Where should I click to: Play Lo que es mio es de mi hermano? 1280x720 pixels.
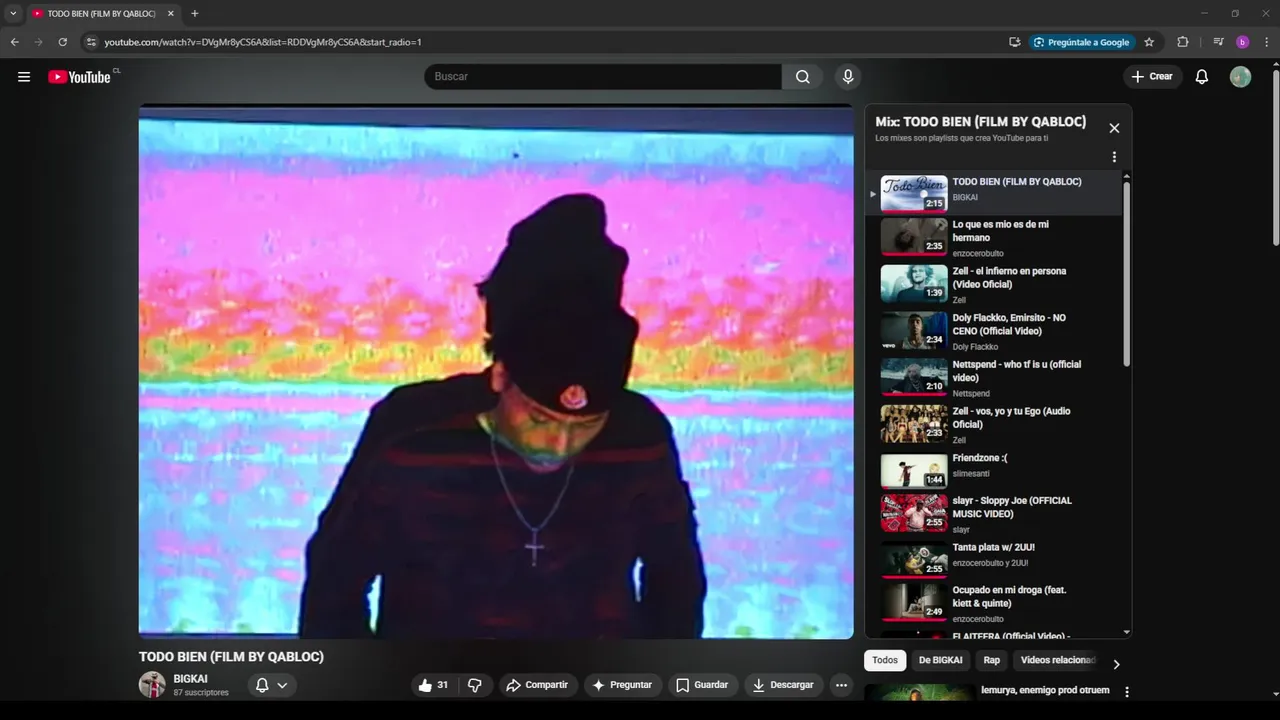tap(995, 238)
